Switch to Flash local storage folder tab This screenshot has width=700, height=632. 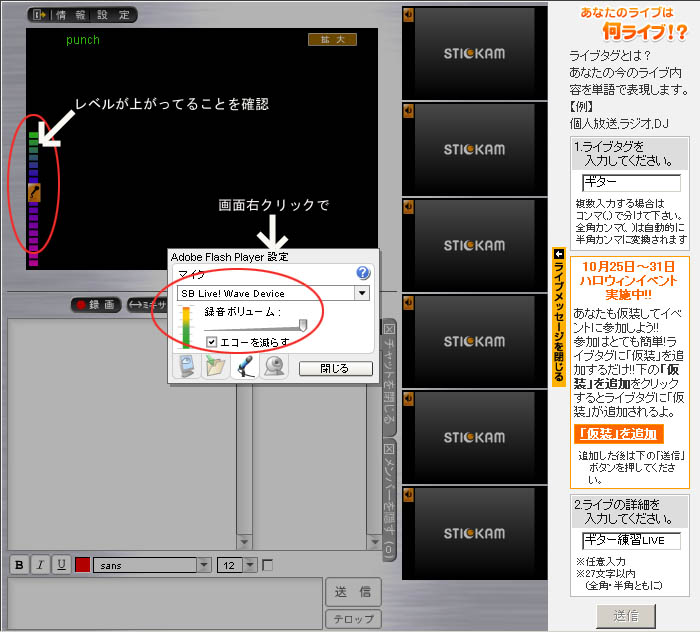(x=216, y=366)
